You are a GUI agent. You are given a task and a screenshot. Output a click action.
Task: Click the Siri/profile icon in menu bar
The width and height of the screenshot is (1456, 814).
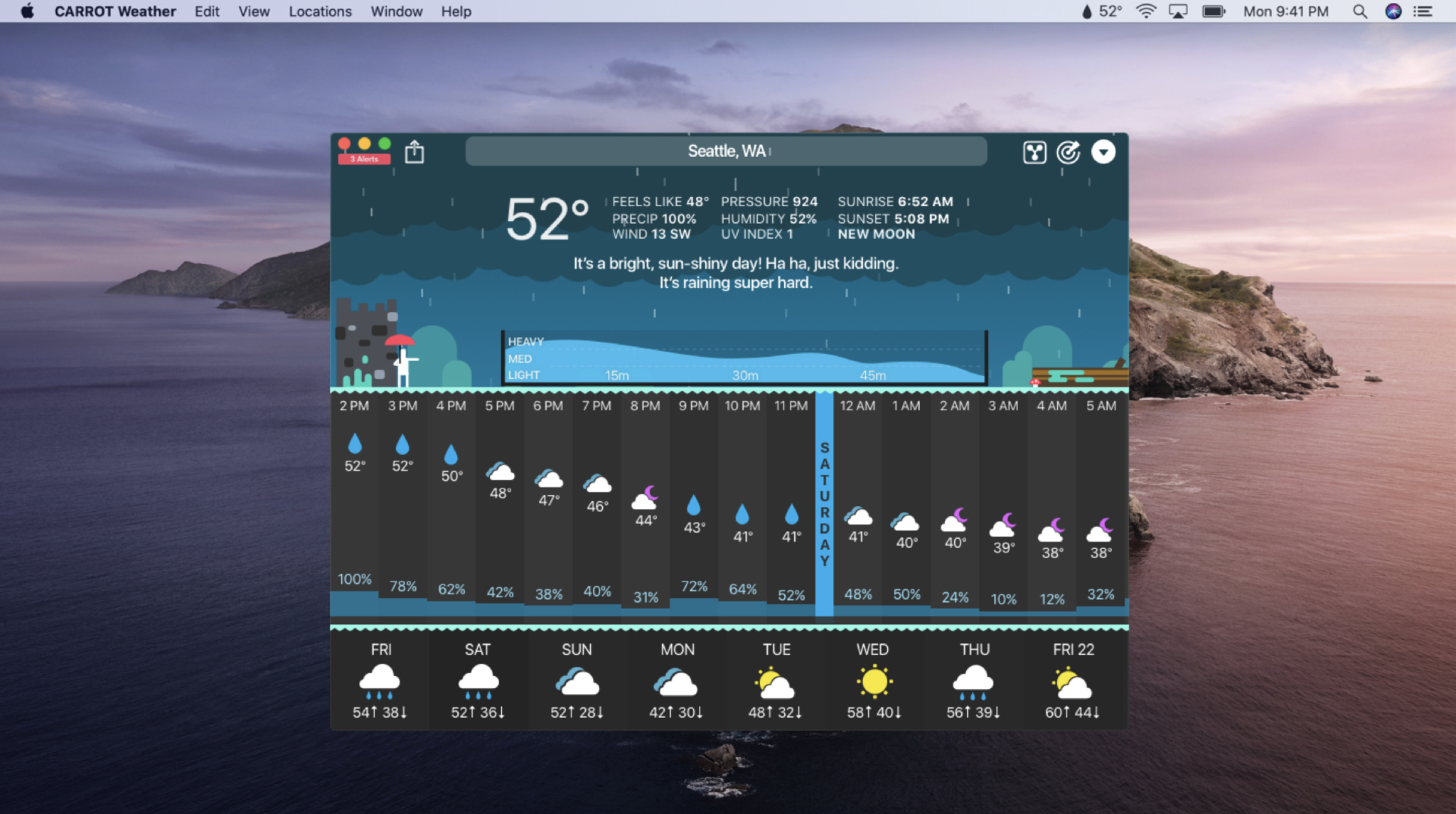(1391, 11)
